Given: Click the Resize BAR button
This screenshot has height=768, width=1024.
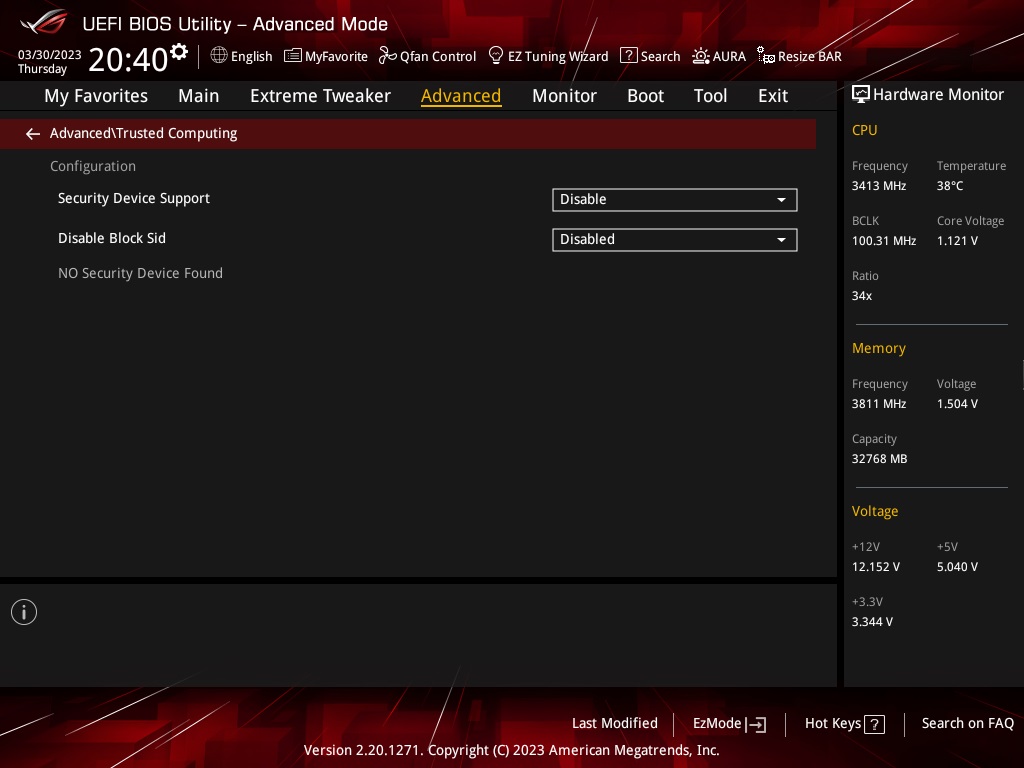Looking at the screenshot, I should click(799, 56).
